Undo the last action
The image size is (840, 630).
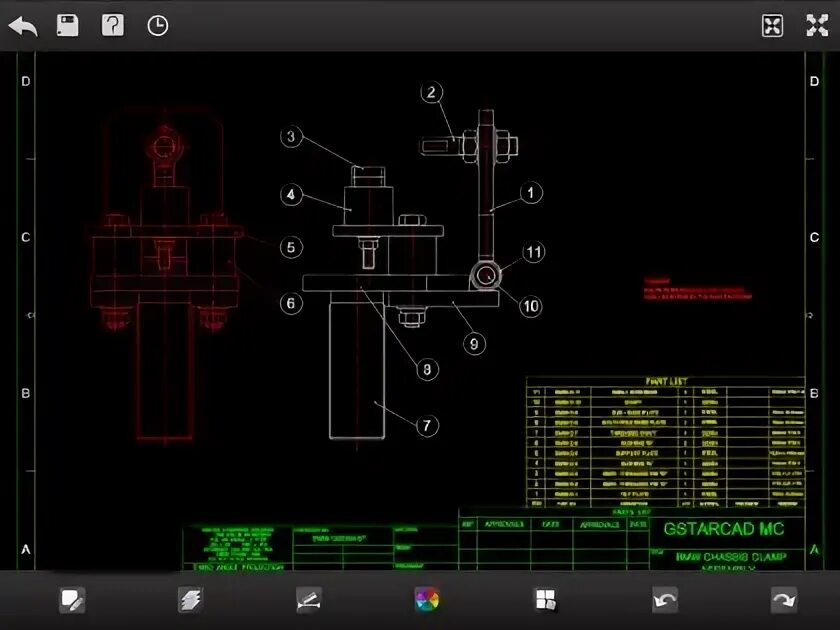[x=665, y=600]
